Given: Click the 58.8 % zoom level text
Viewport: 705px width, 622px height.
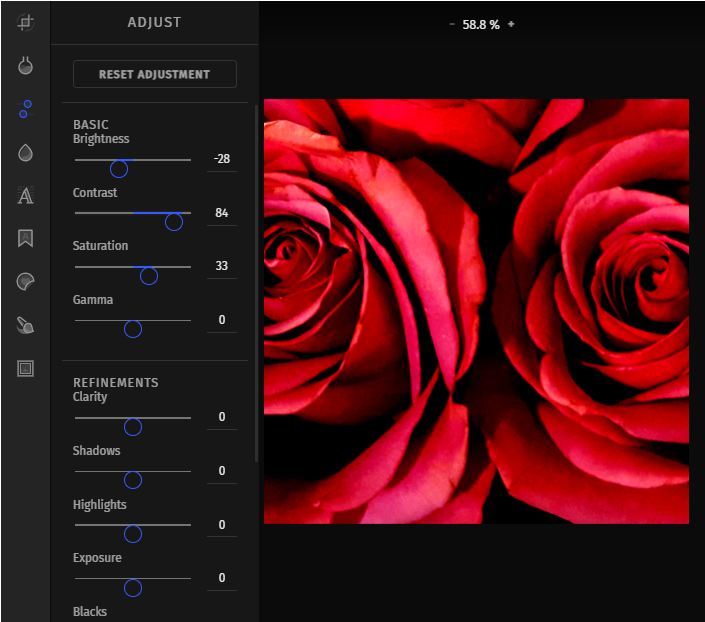Looking at the screenshot, I should click(x=481, y=25).
